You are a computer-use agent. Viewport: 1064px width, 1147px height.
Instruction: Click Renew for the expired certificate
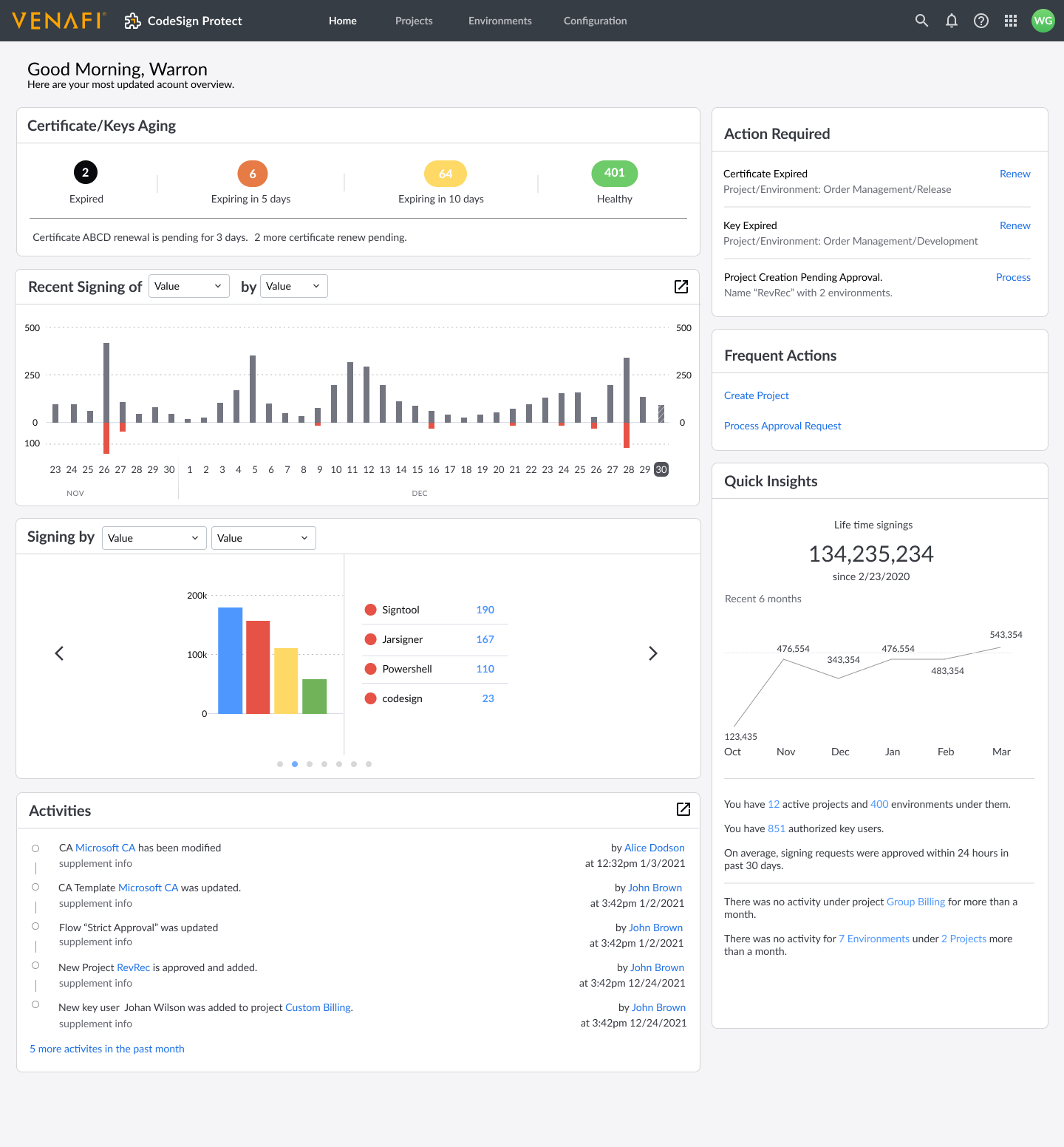(x=1014, y=174)
